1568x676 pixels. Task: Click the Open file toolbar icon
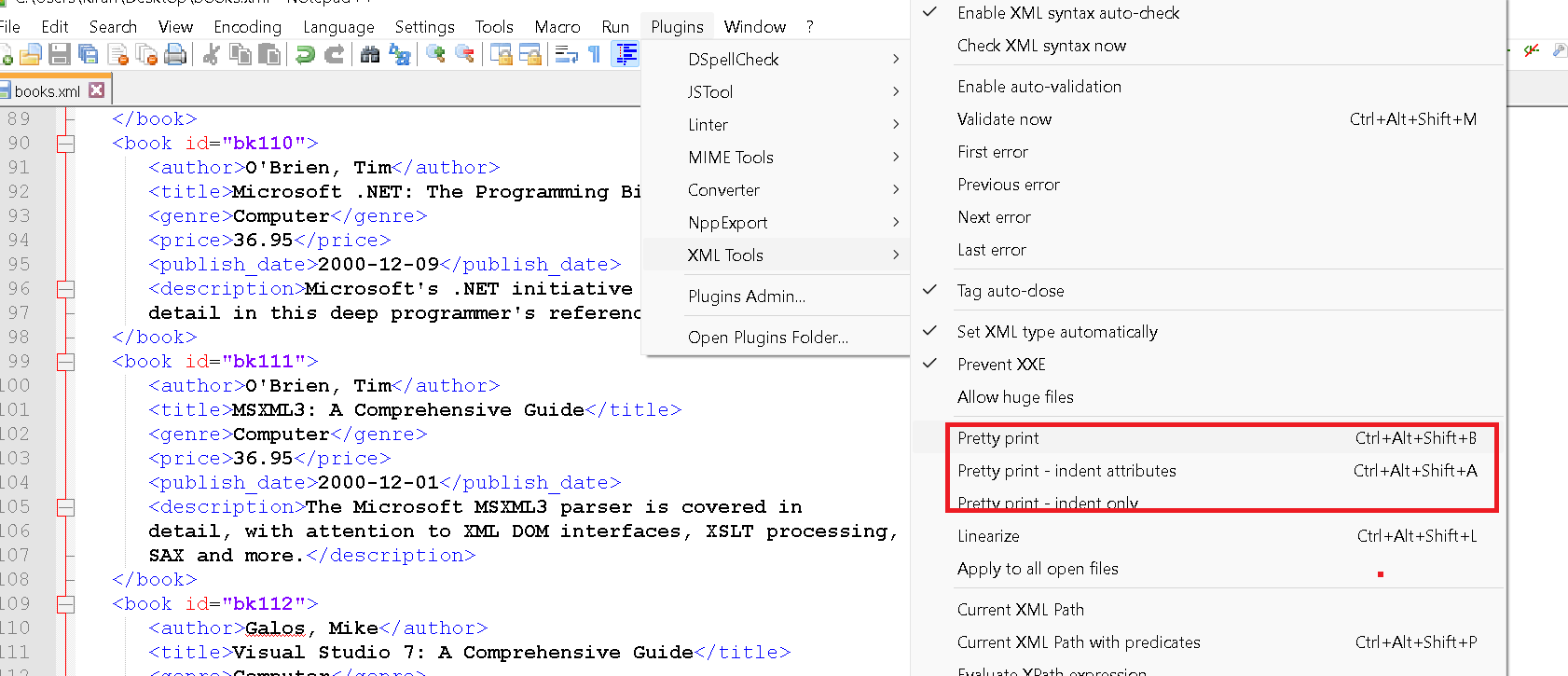31,55
